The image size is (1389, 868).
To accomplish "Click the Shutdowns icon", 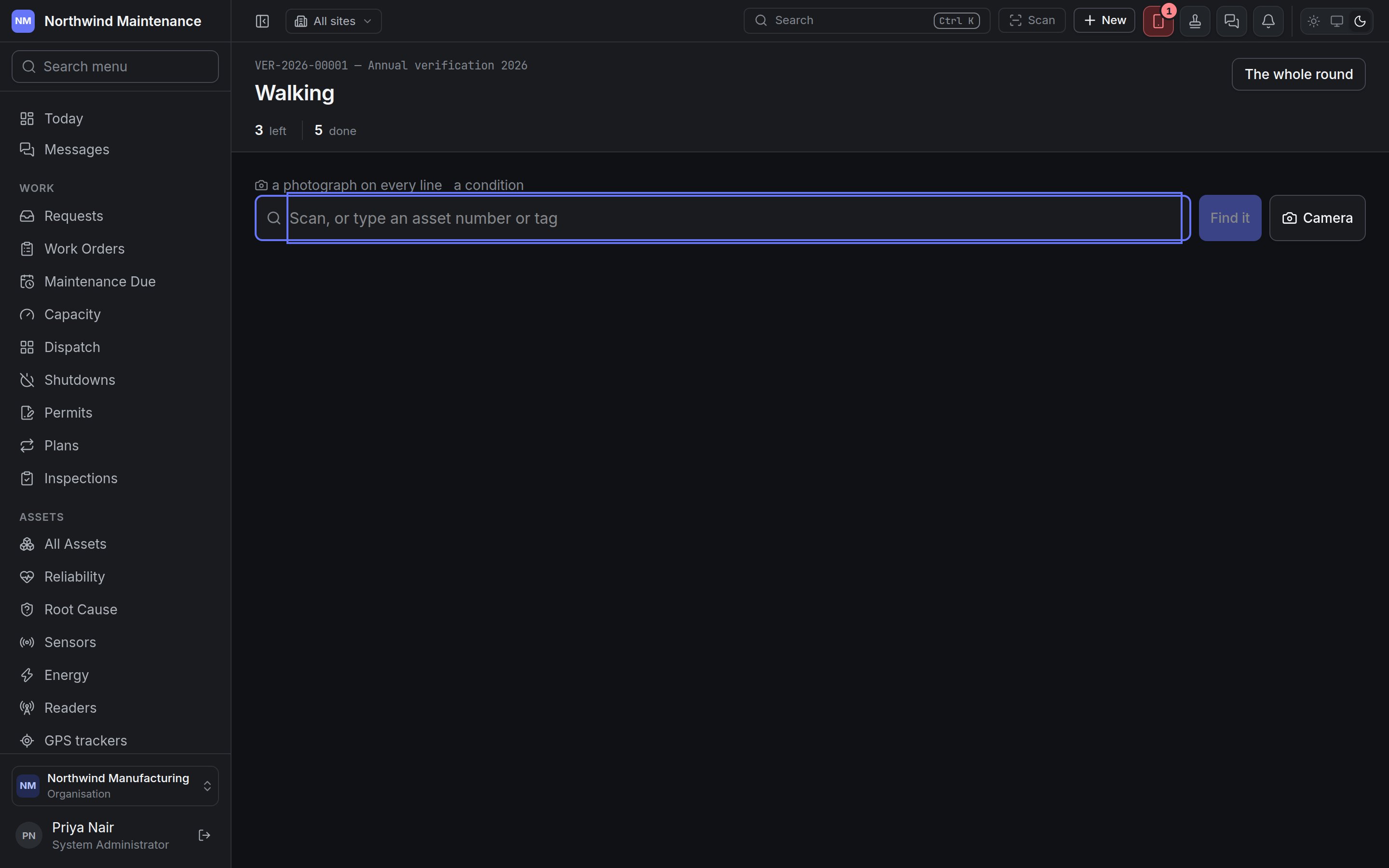I will [x=27, y=380].
